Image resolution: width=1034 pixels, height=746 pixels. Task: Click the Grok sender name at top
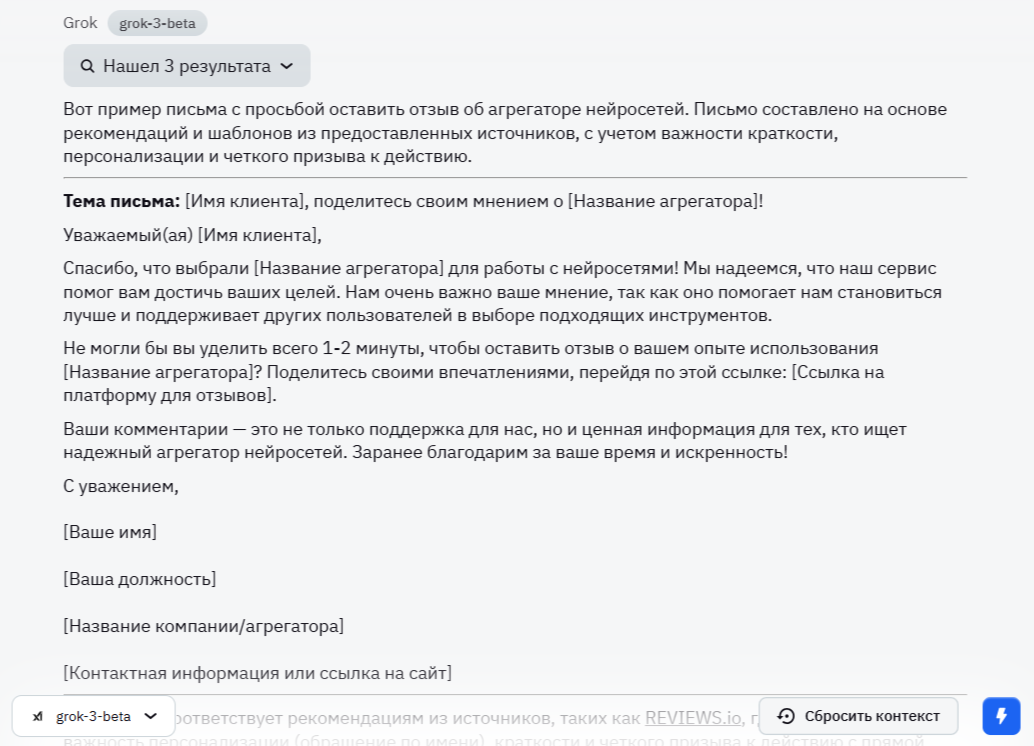pyautogui.click(x=80, y=23)
